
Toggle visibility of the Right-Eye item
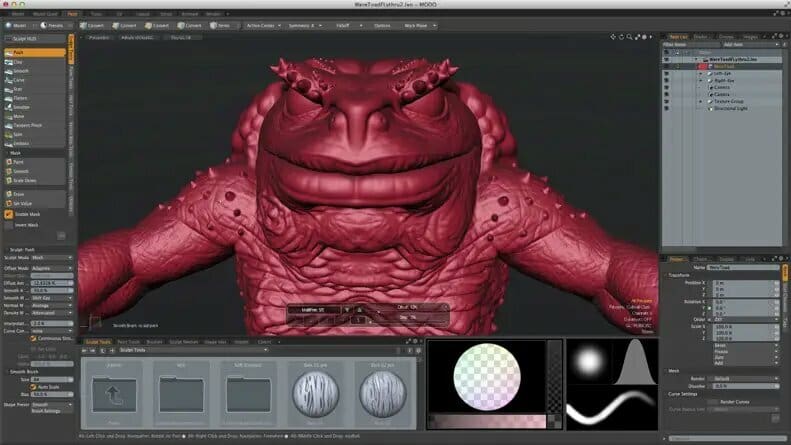[x=666, y=81]
